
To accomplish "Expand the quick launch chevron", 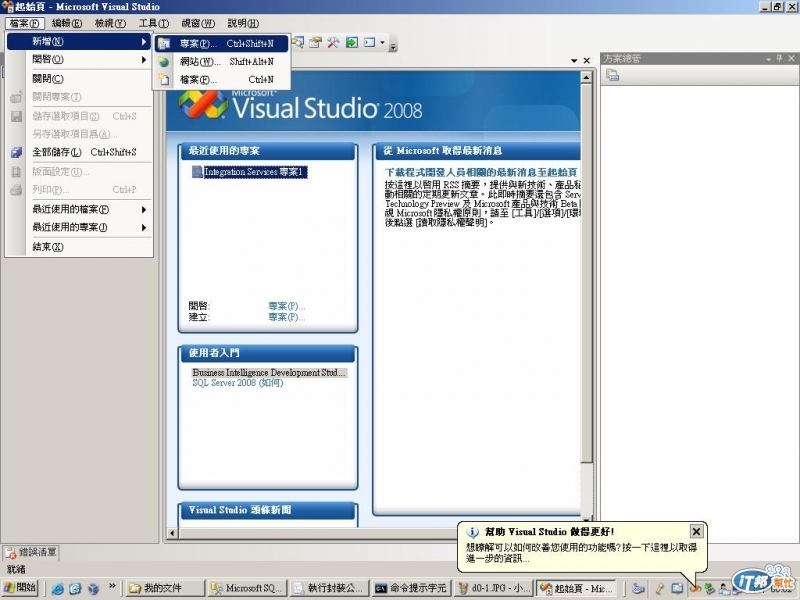I will (x=112, y=586).
